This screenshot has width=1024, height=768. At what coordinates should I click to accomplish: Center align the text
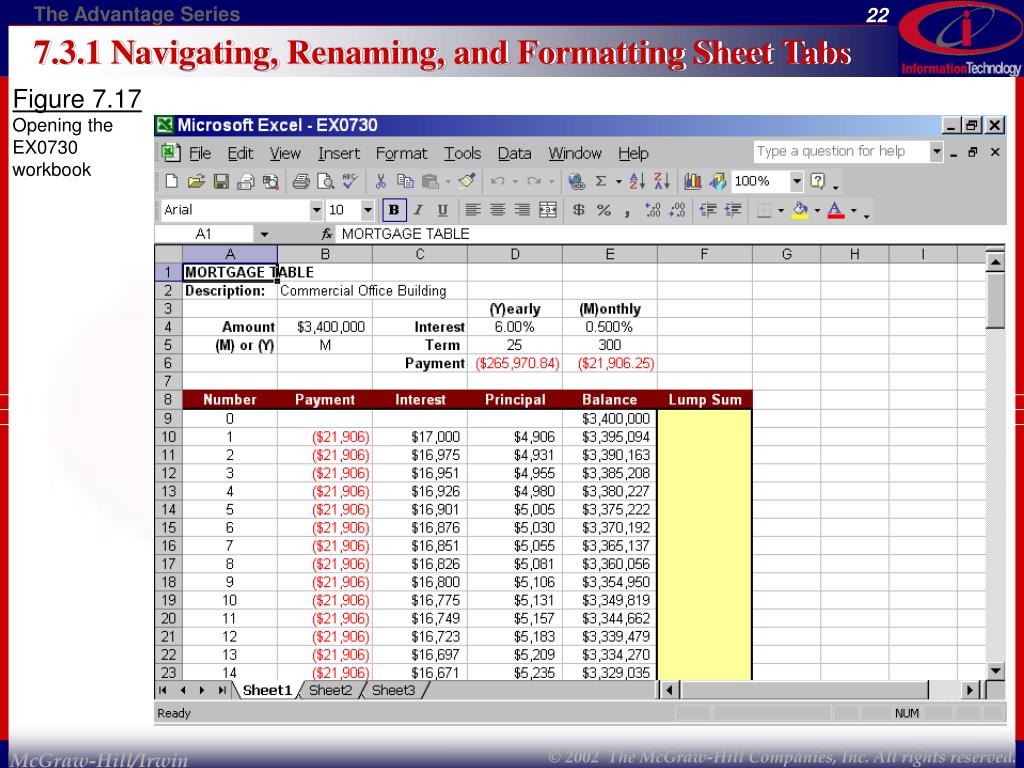pyautogui.click(x=498, y=210)
